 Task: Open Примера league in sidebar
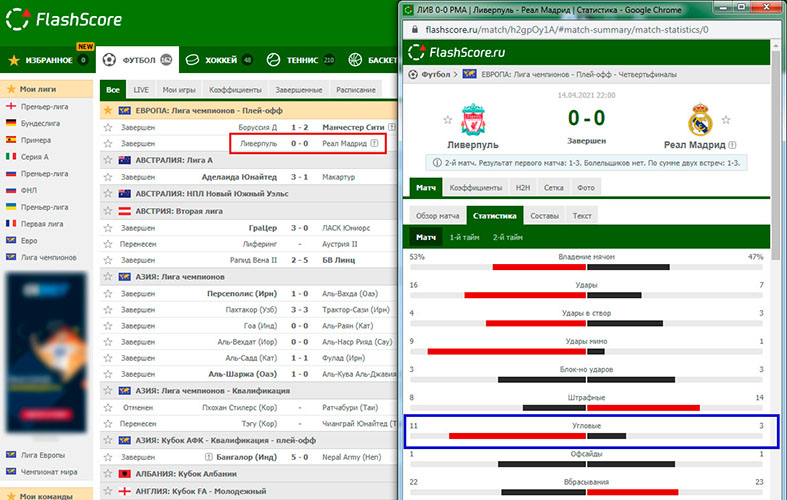(x=36, y=140)
